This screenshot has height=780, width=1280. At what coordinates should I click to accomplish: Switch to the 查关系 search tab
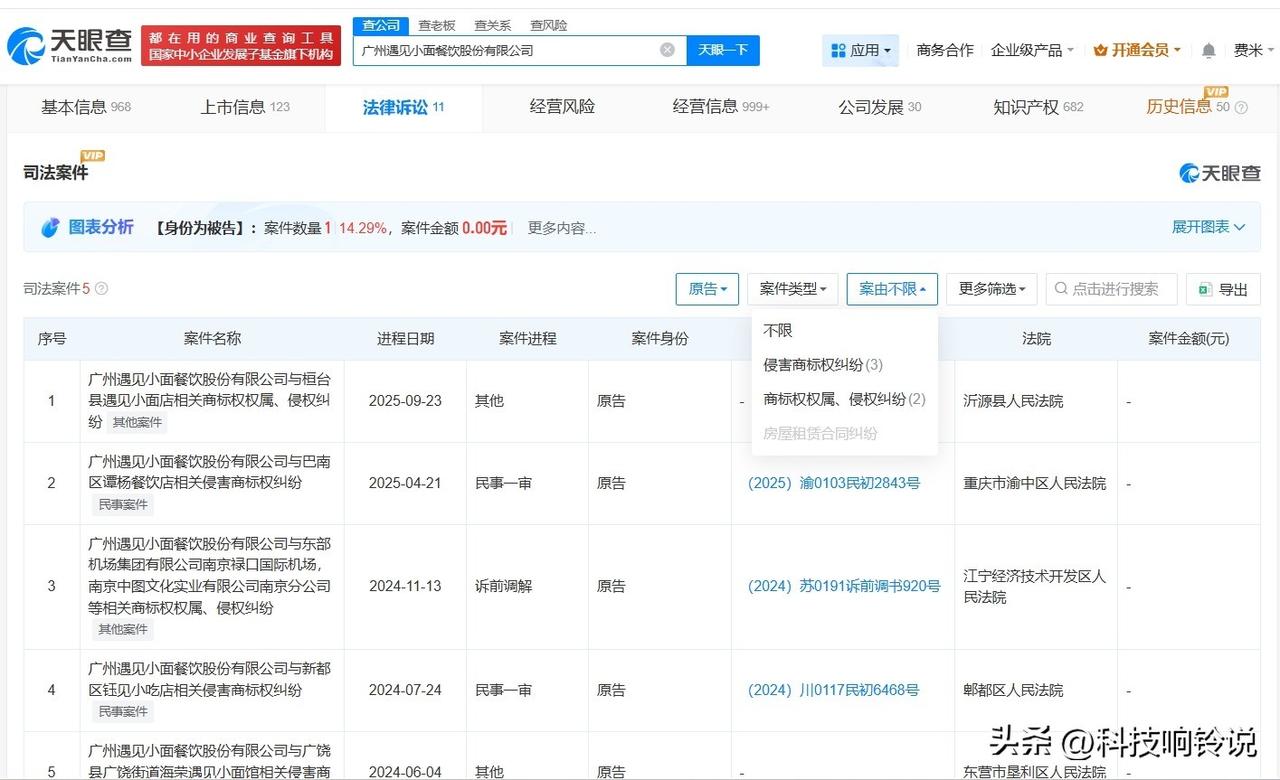(x=493, y=25)
